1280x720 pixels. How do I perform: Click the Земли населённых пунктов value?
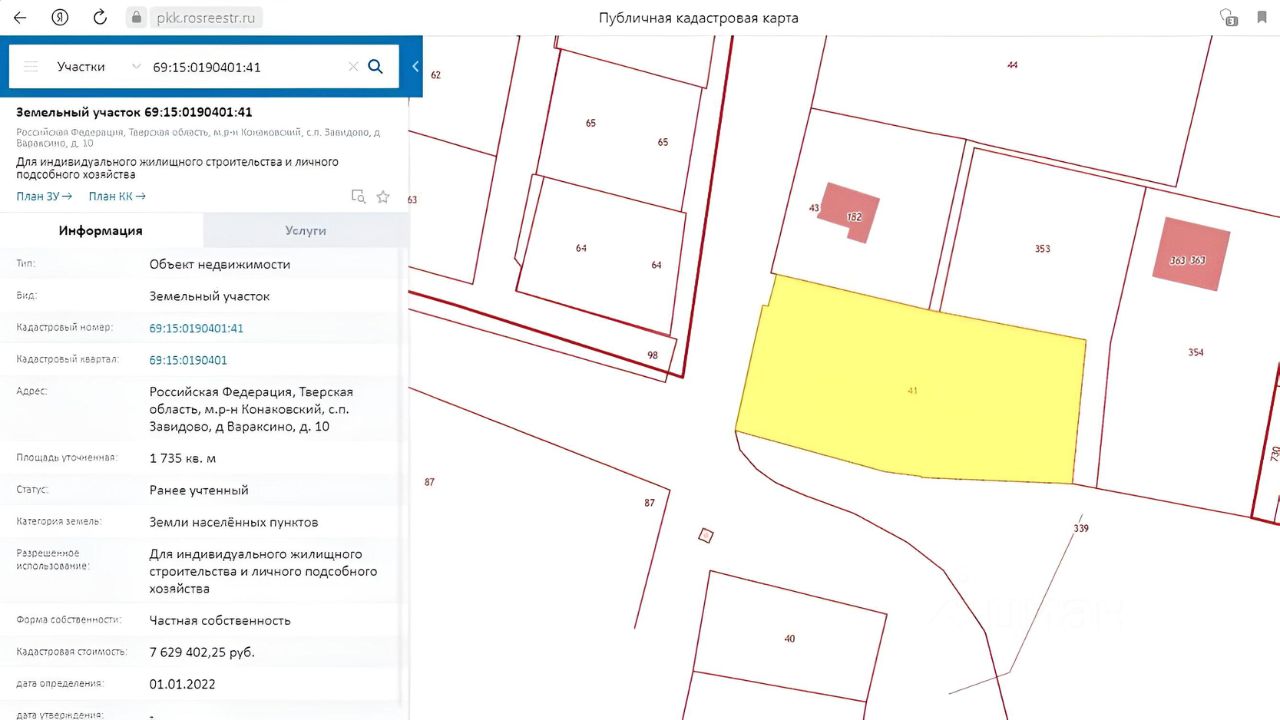234,522
